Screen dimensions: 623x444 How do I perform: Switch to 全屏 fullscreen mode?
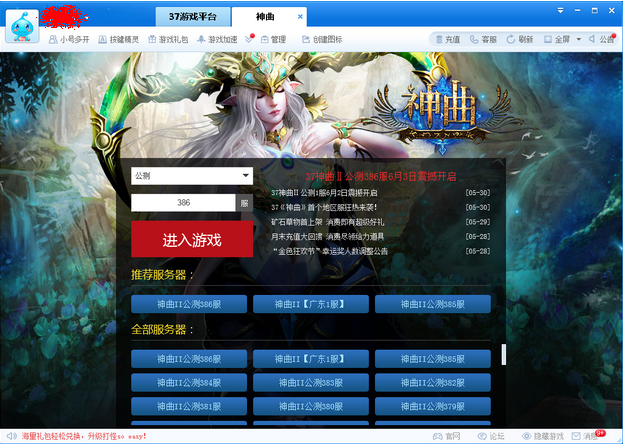(557, 39)
